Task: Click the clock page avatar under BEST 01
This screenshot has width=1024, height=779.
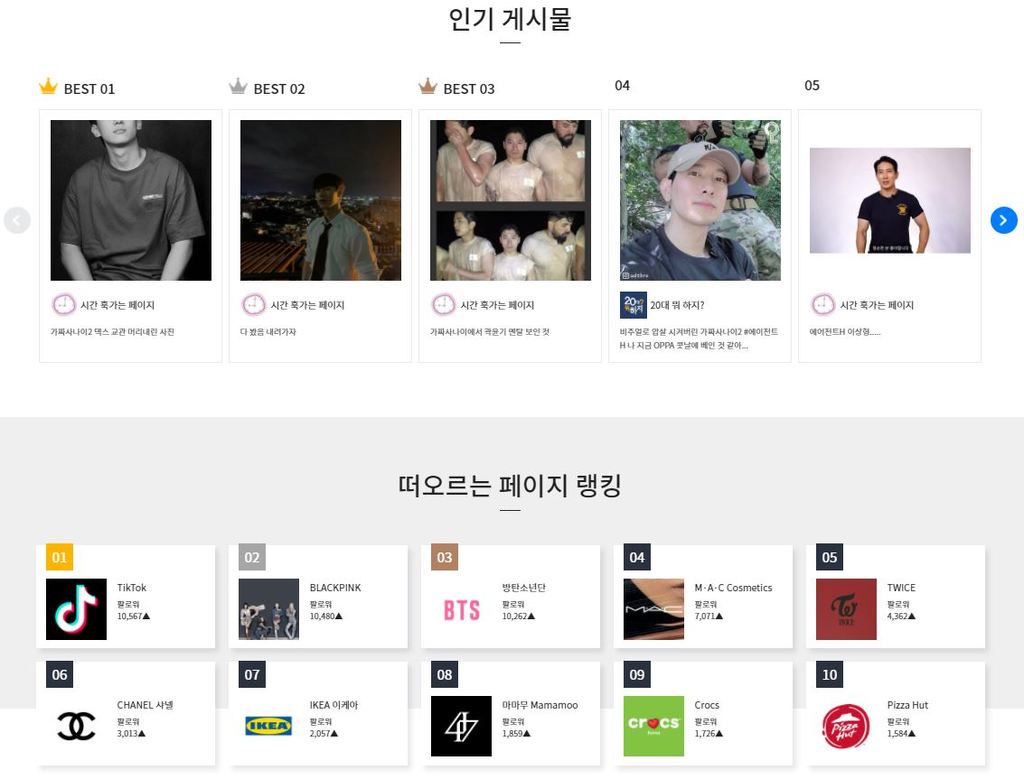Action: [x=64, y=305]
